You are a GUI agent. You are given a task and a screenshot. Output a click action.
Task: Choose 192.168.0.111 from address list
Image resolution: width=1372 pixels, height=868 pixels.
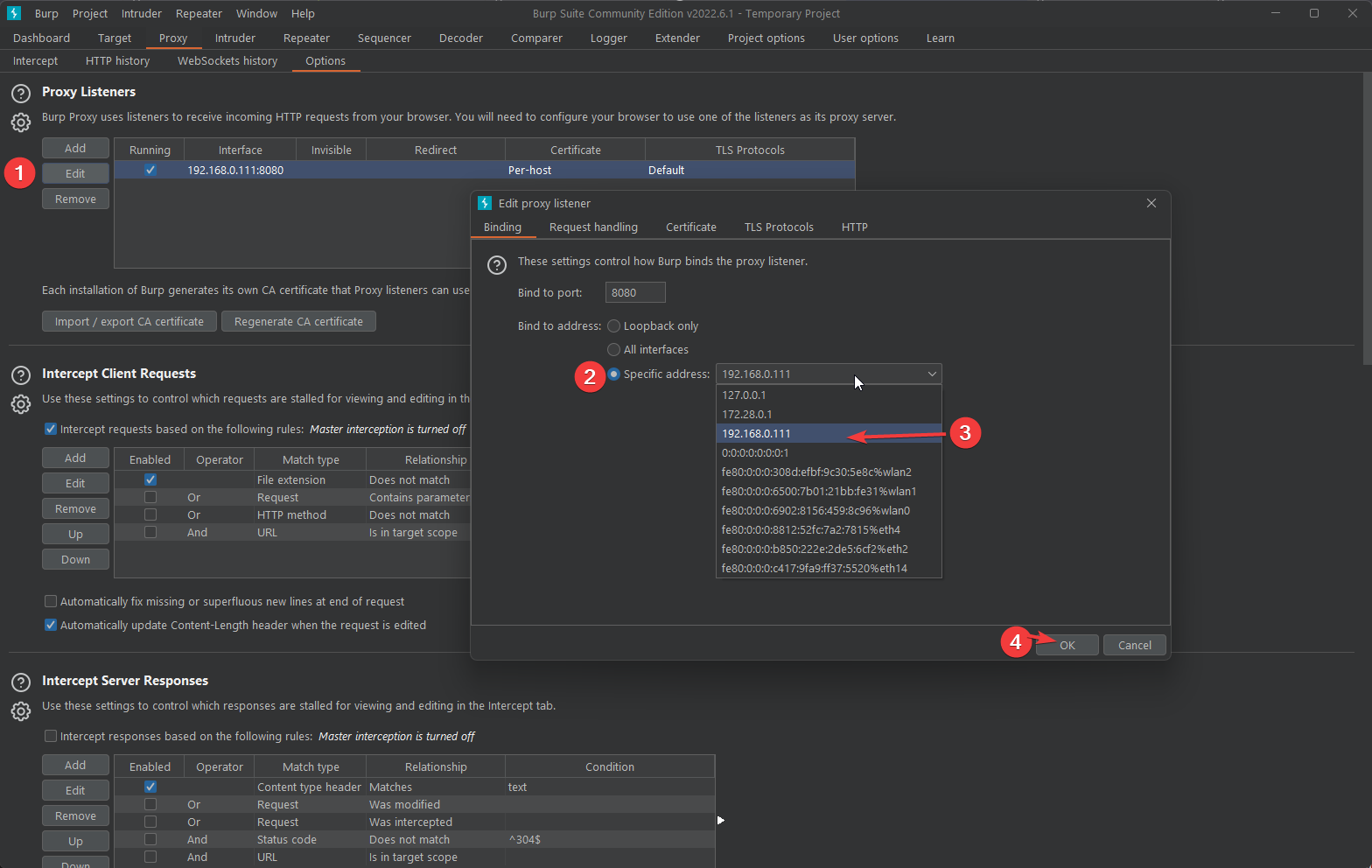[829, 433]
